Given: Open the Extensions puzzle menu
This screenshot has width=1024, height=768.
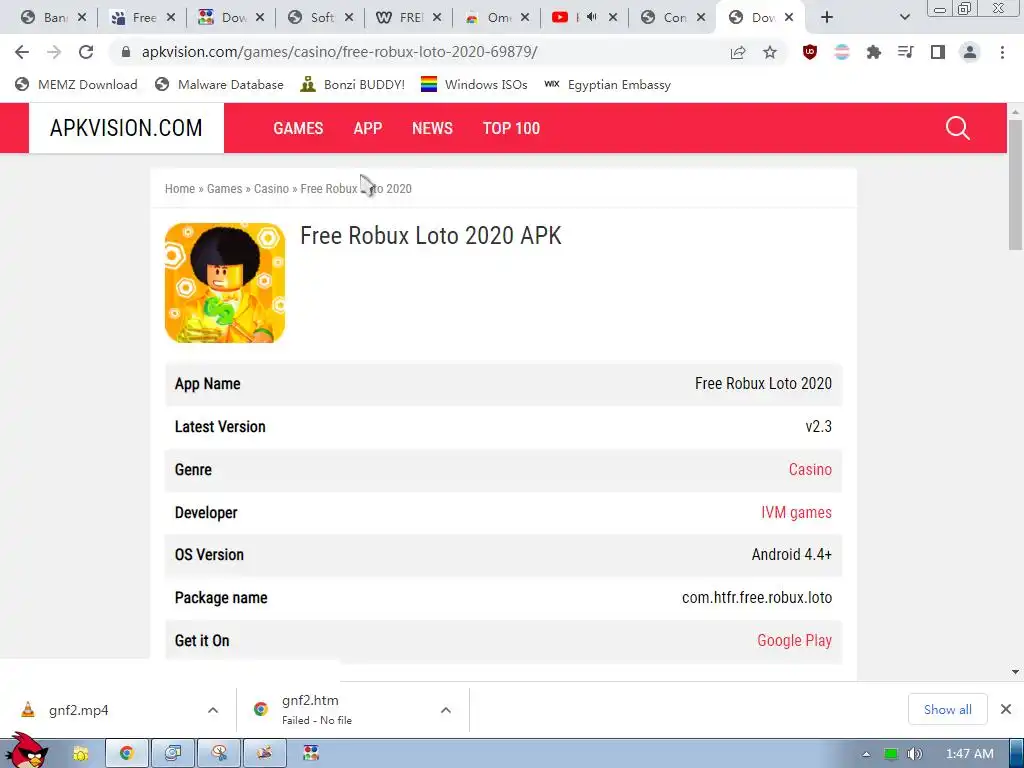Looking at the screenshot, I should pyautogui.click(x=874, y=52).
